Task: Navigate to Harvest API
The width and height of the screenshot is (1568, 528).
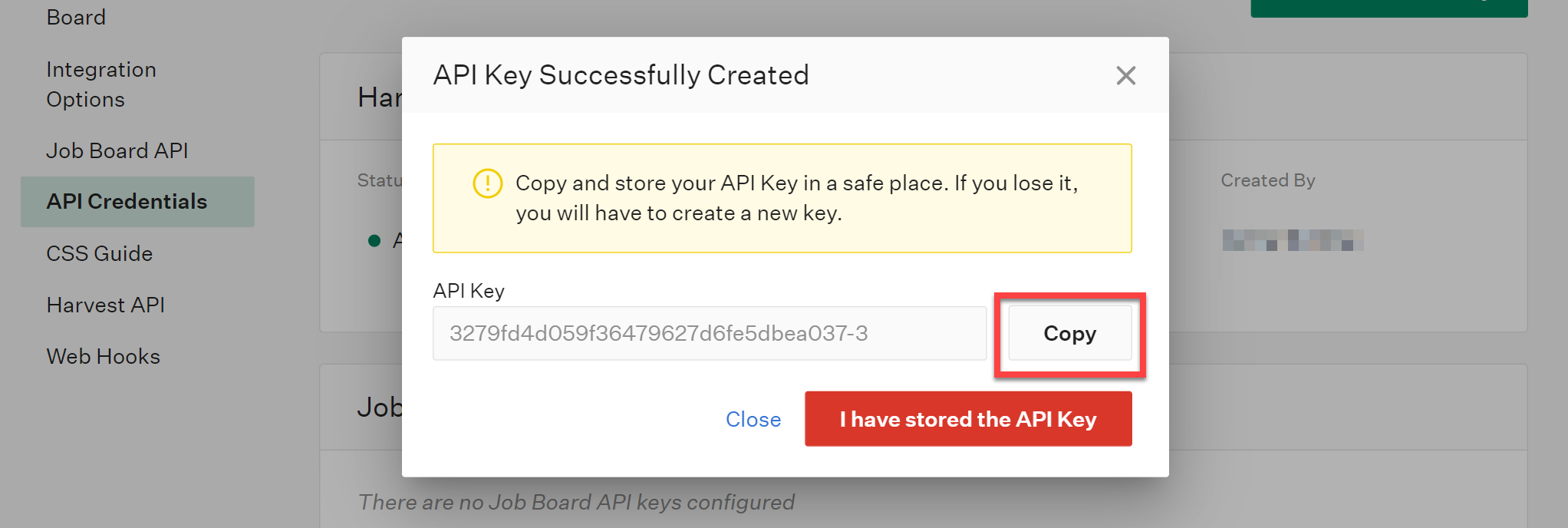Action: (x=105, y=305)
